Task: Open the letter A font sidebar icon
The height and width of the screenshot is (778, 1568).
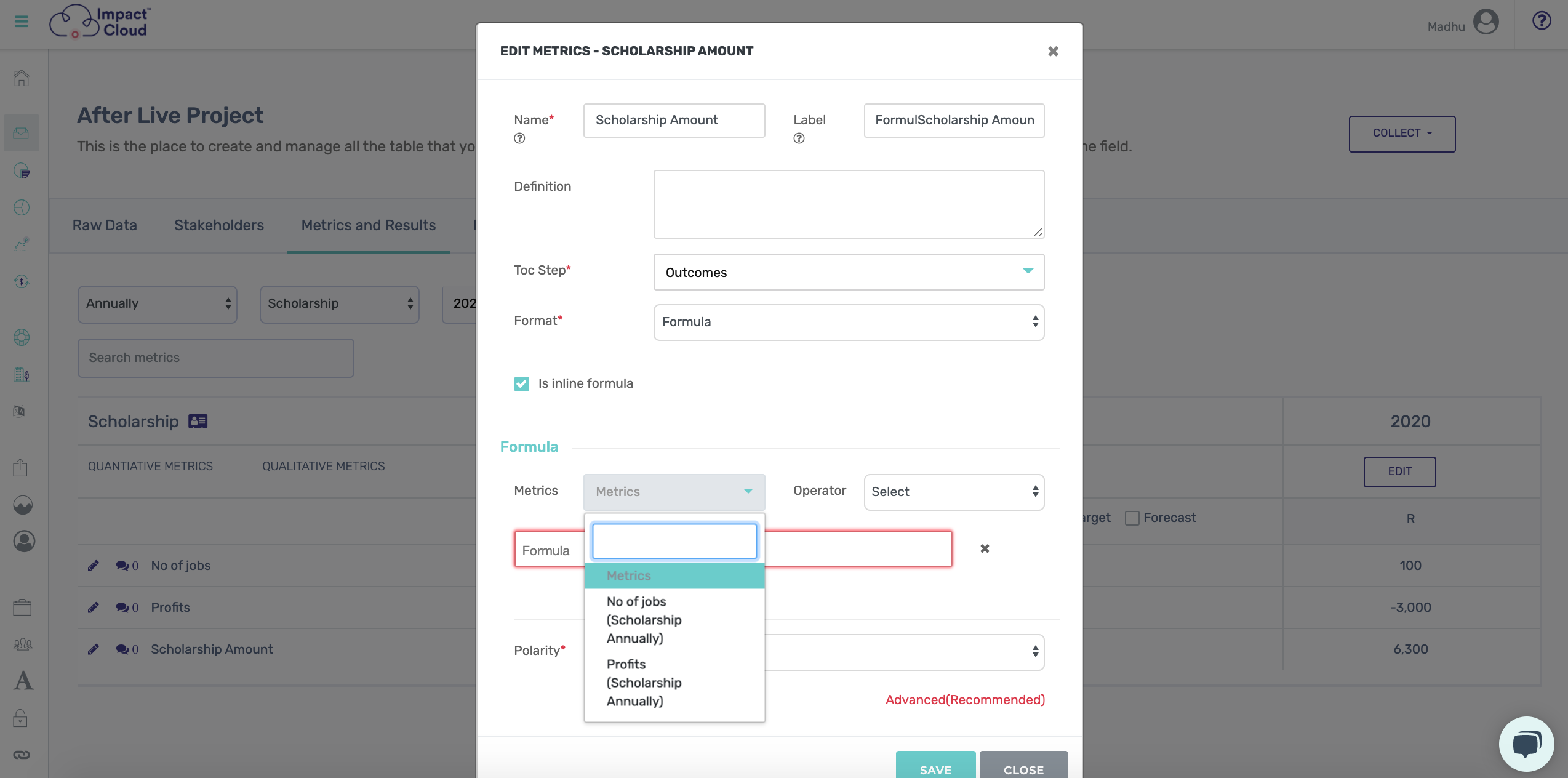Action: point(23,681)
